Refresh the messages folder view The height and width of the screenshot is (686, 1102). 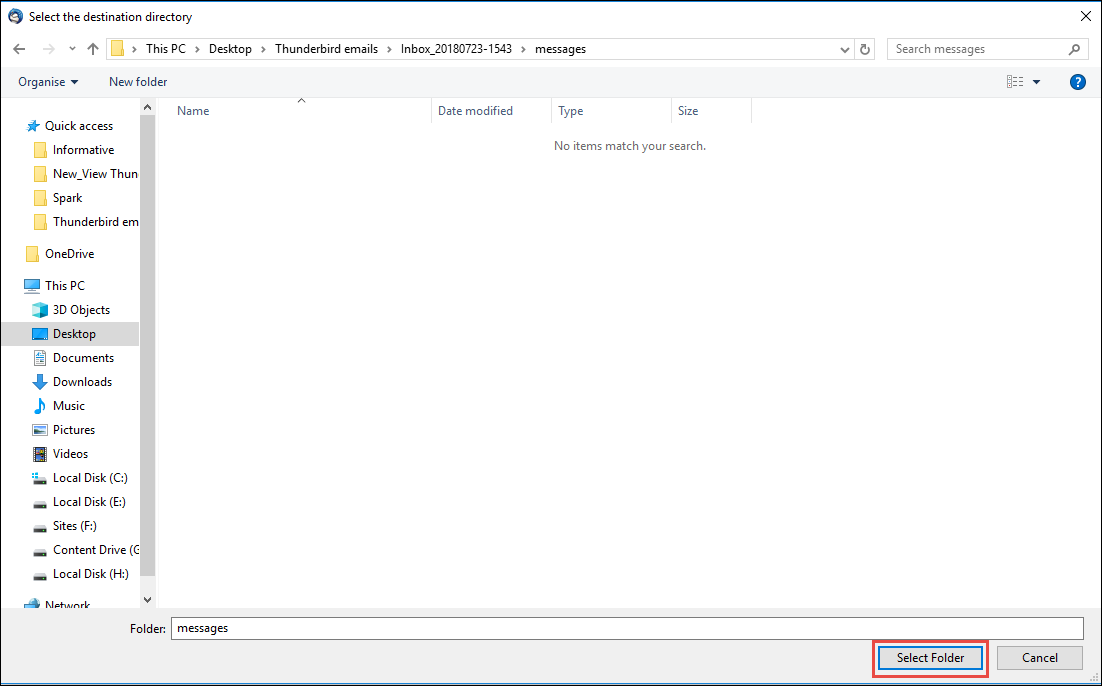[864, 48]
